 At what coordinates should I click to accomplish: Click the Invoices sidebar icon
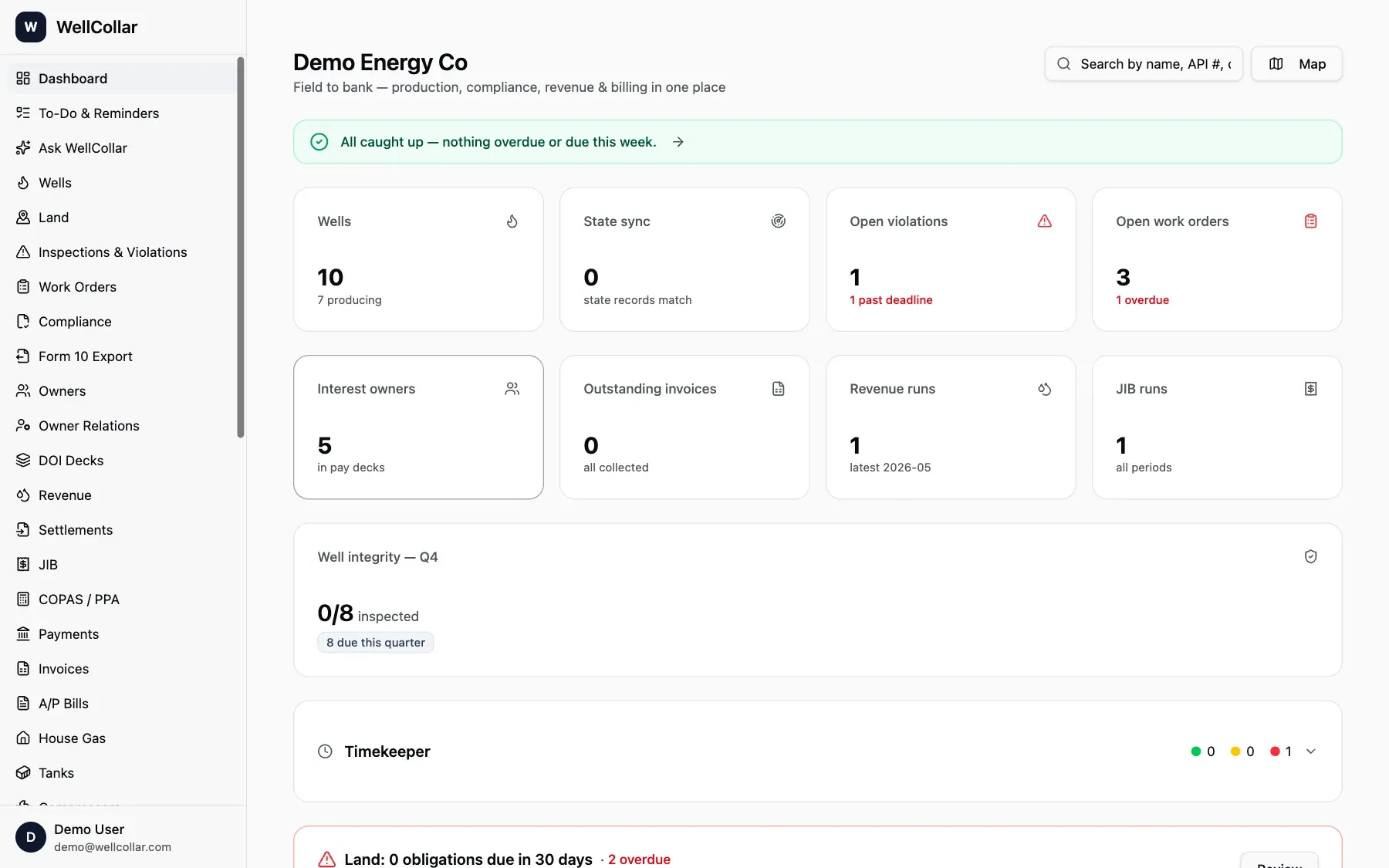coord(23,669)
